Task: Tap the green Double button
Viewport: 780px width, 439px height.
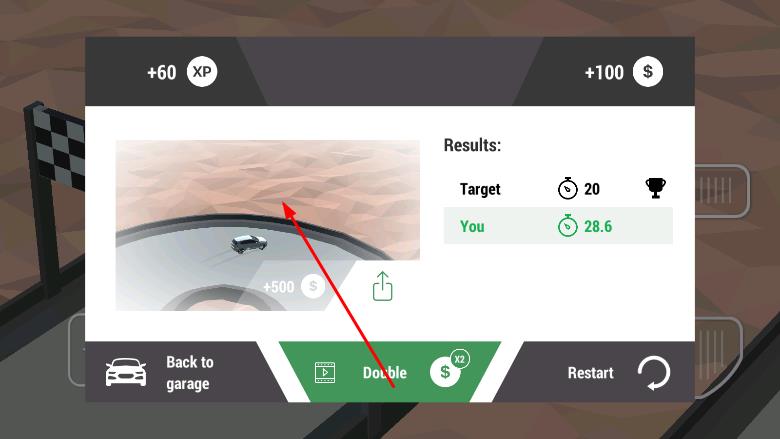Action: pos(390,372)
